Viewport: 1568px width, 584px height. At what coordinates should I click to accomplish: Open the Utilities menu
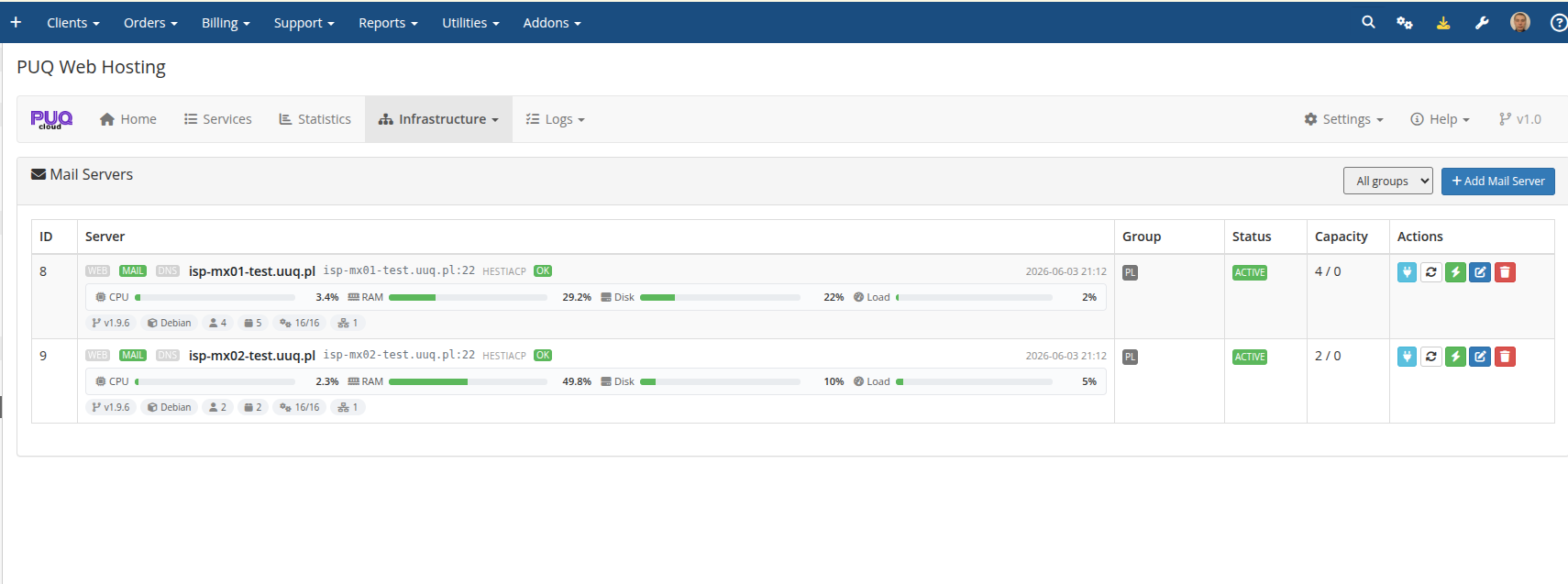point(470,23)
